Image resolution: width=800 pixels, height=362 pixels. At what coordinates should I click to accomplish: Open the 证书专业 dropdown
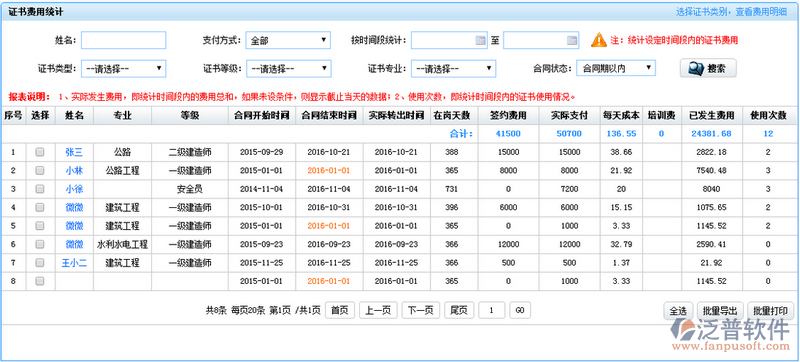coord(453,68)
